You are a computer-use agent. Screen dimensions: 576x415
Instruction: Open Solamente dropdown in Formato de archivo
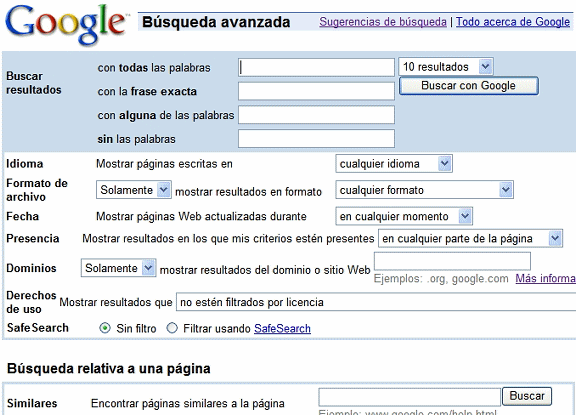click(x=134, y=190)
